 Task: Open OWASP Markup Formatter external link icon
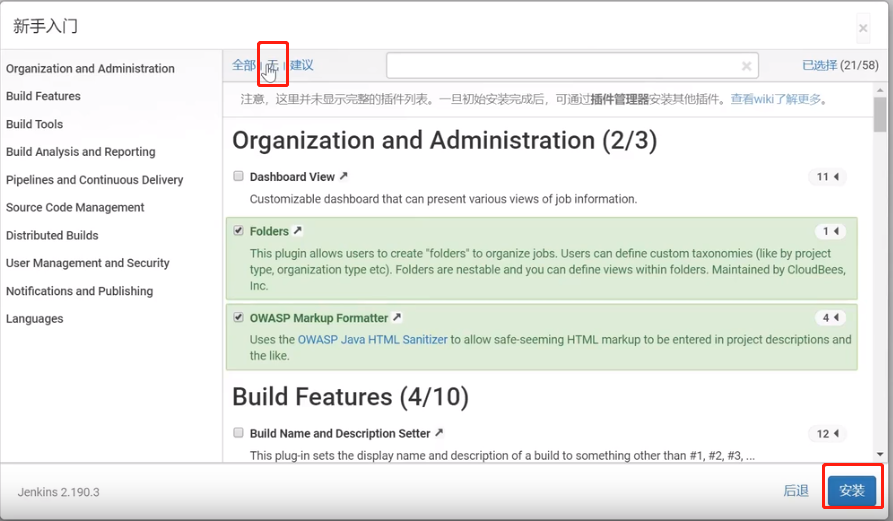tap(397, 317)
